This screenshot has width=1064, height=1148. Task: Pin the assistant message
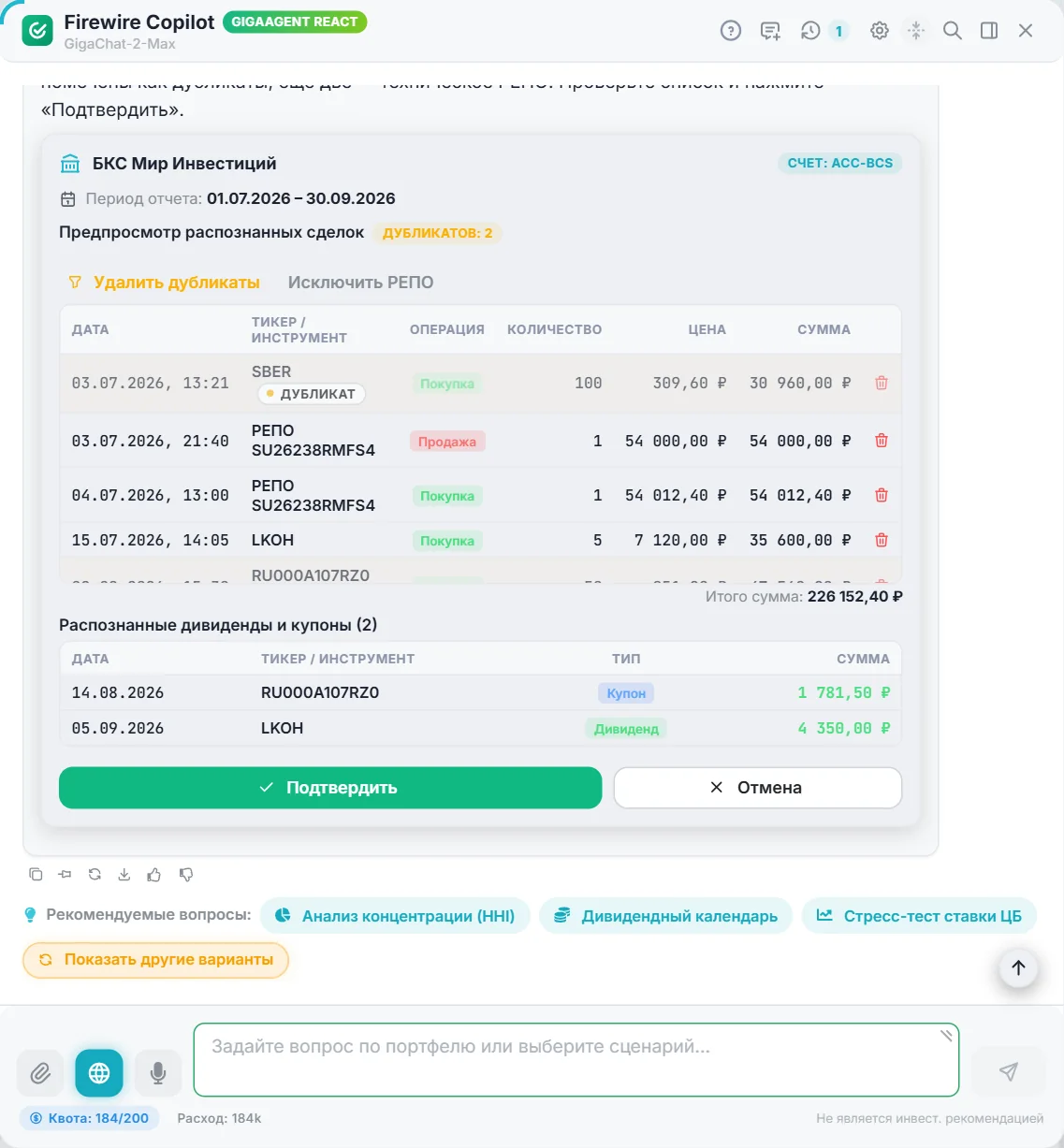coord(65,875)
